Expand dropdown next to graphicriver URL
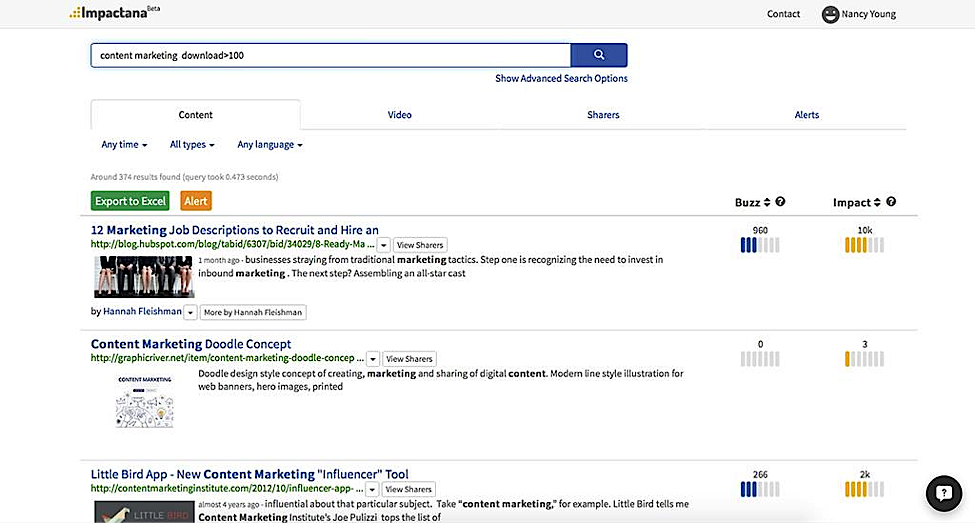 [372, 359]
